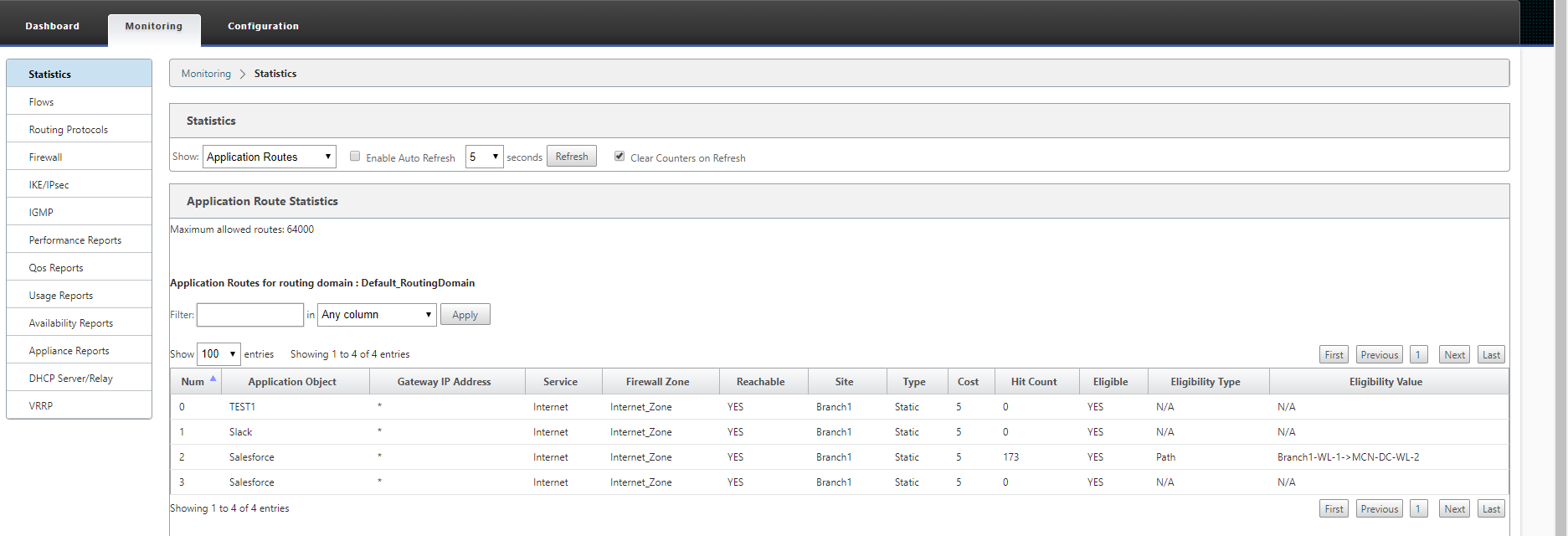Open the Configuration tab
The image size is (1568, 536).
[x=263, y=26]
